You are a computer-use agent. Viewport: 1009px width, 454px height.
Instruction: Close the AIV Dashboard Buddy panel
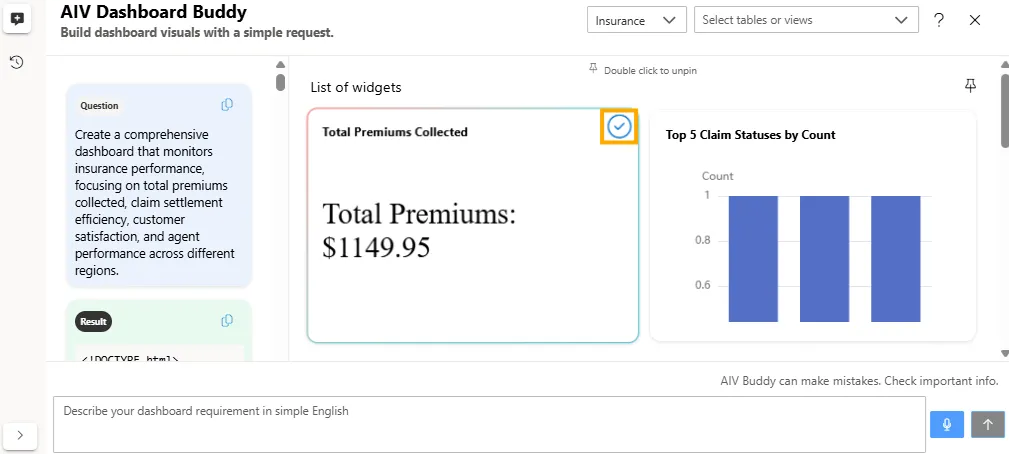[x=975, y=20]
